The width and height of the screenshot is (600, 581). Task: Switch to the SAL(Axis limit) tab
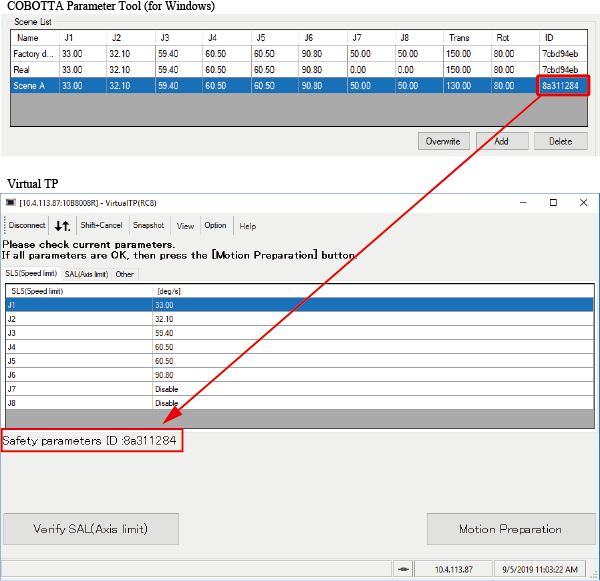(x=86, y=273)
